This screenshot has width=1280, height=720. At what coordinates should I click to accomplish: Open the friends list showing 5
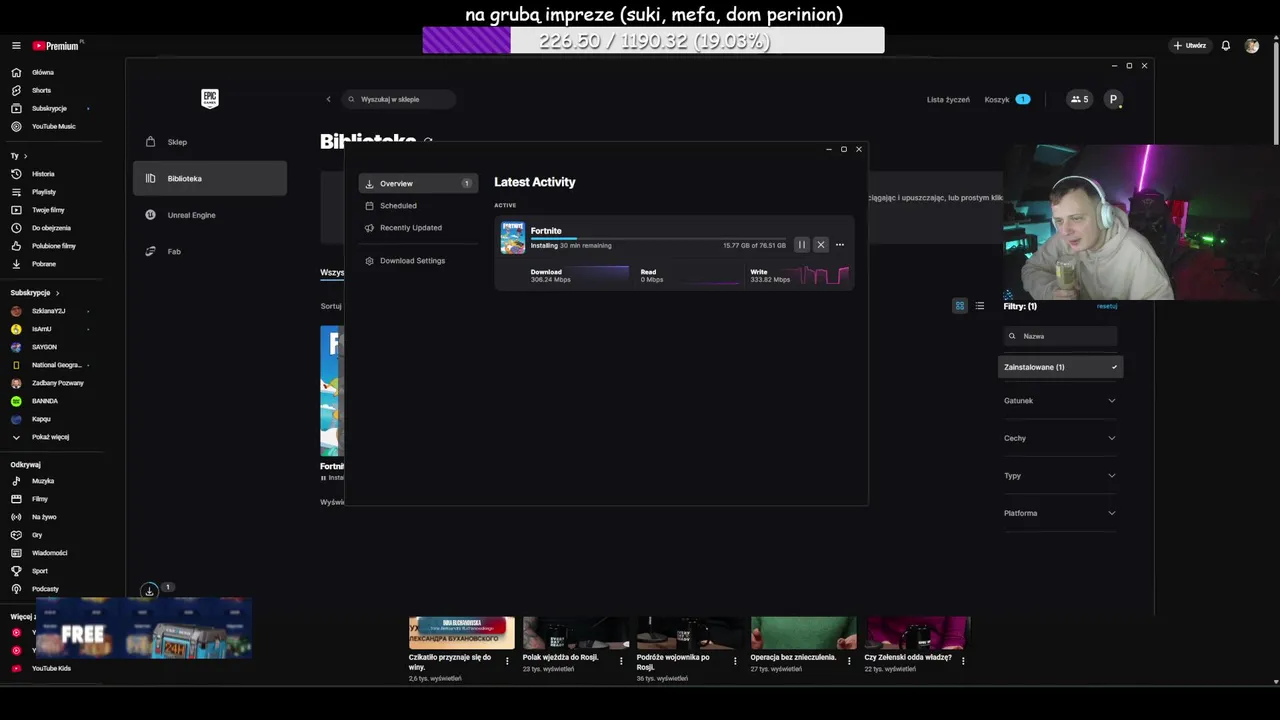(x=1079, y=99)
